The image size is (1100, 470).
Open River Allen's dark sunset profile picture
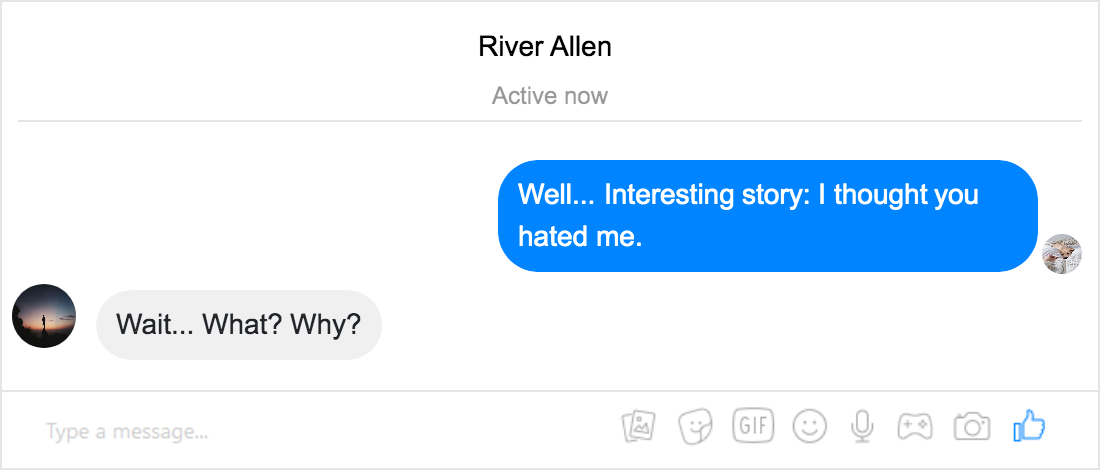43,316
